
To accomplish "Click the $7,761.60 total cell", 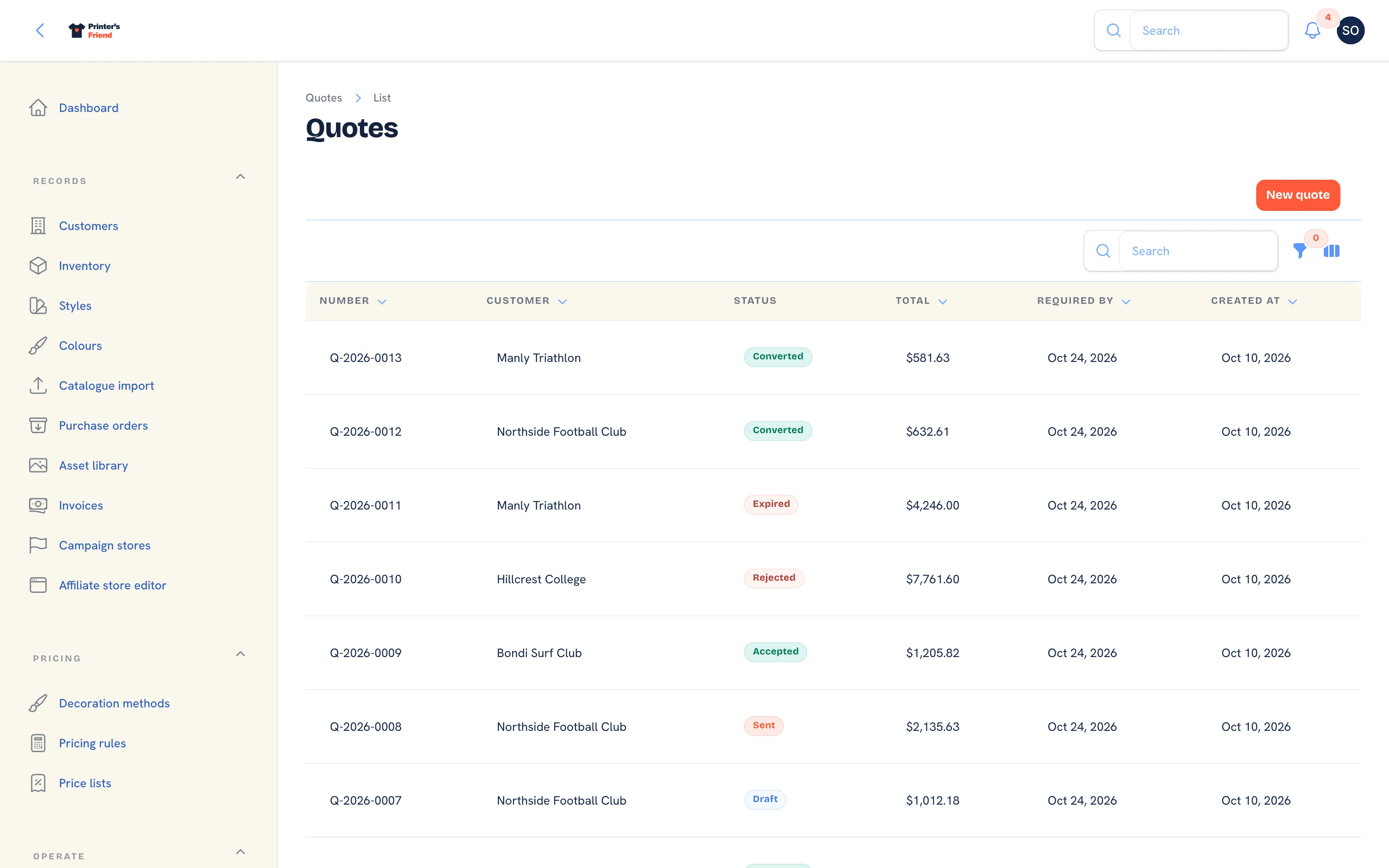I will pyautogui.click(x=932, y=579).
